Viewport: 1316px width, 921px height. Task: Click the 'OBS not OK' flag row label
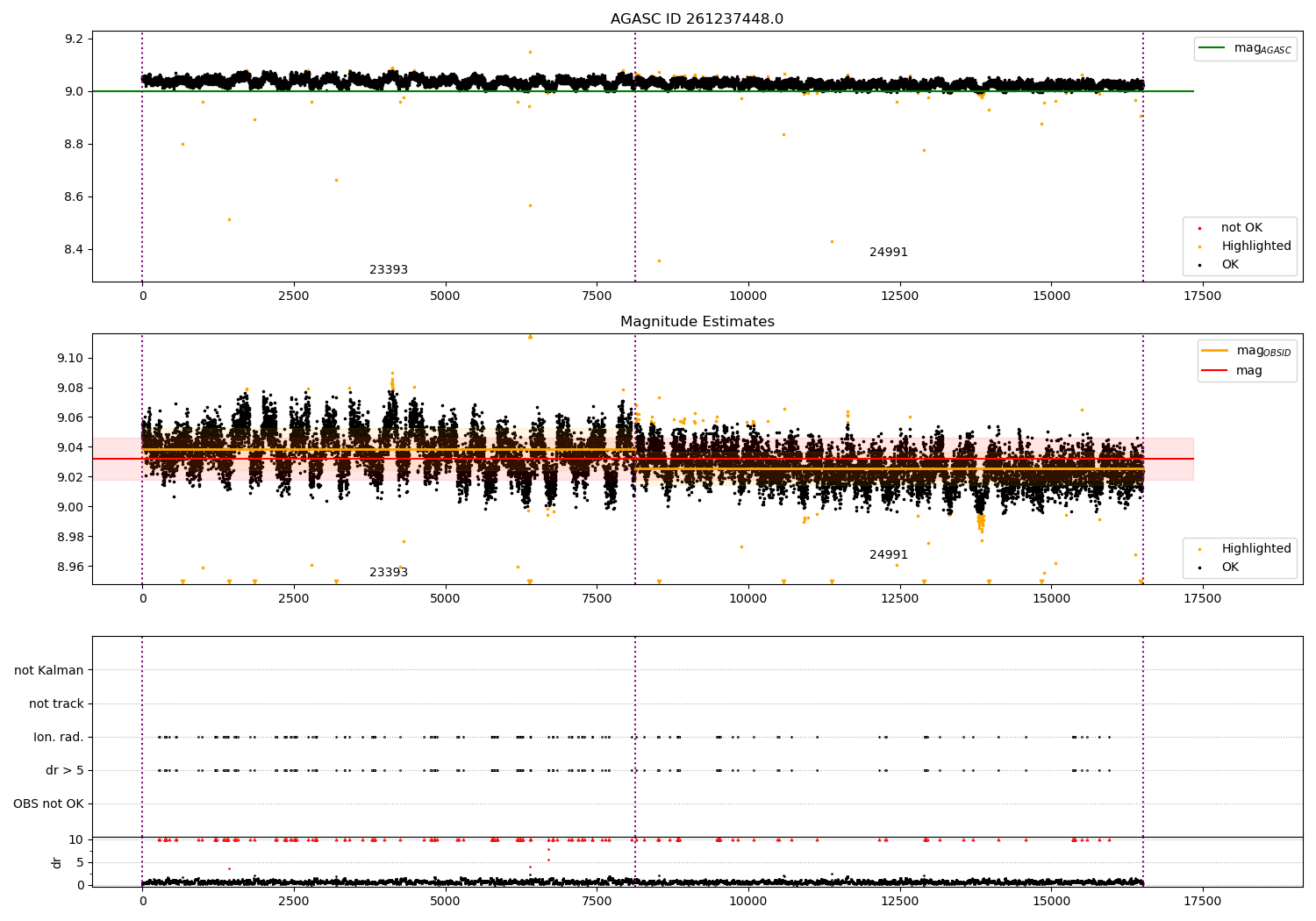48,804
